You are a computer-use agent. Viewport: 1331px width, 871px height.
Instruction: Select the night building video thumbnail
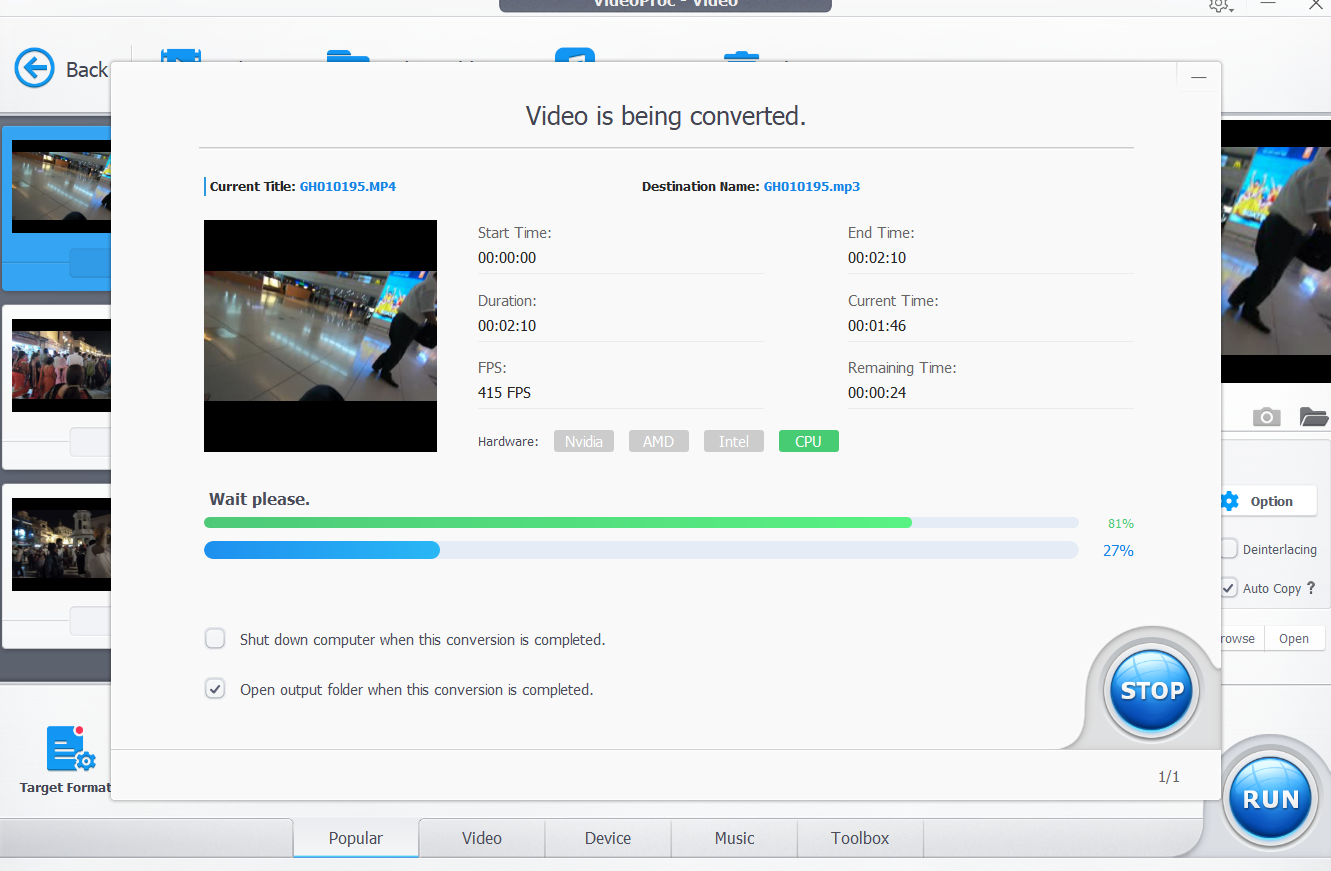click(x=61, y=544)
